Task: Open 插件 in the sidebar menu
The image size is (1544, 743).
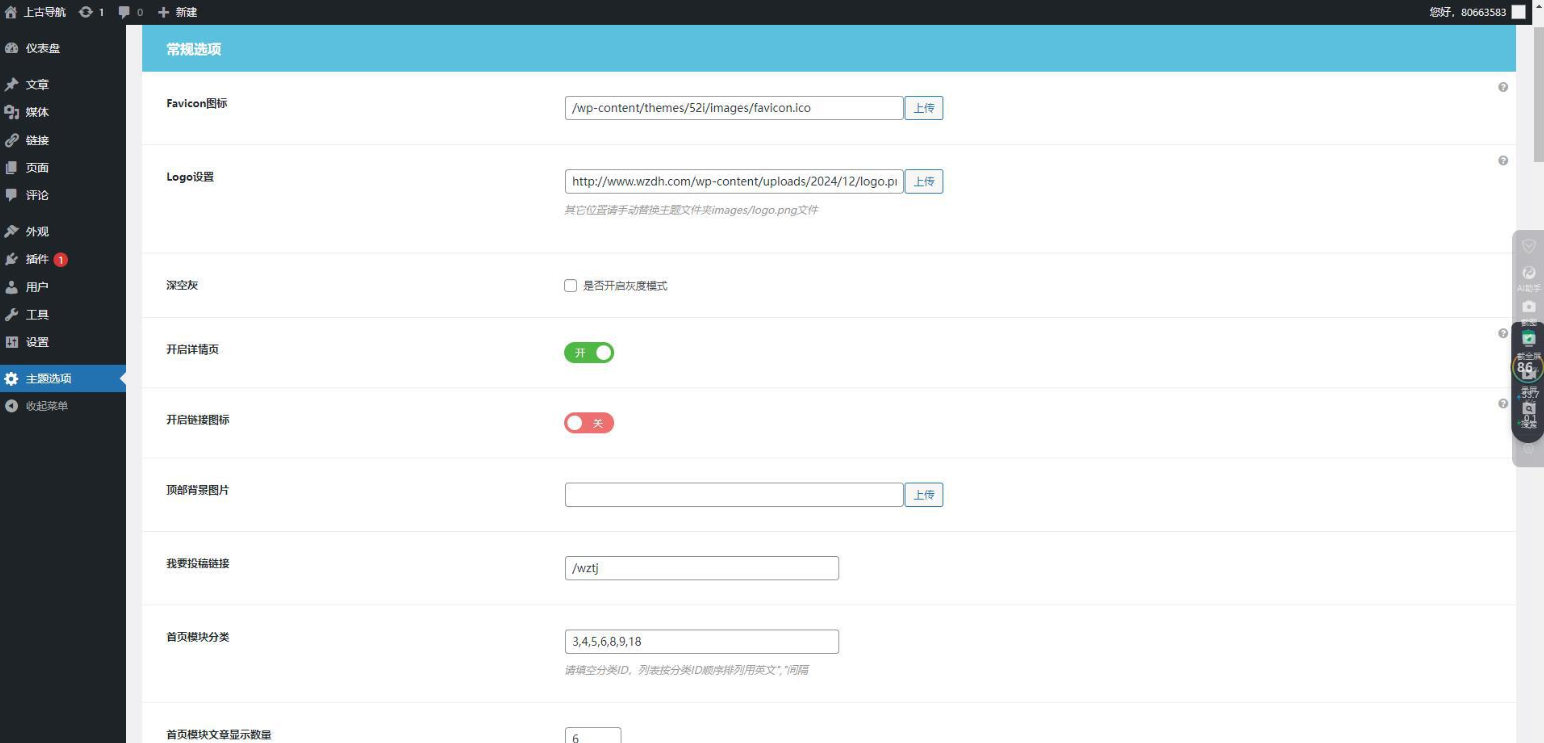Action: tap(37, 259)
